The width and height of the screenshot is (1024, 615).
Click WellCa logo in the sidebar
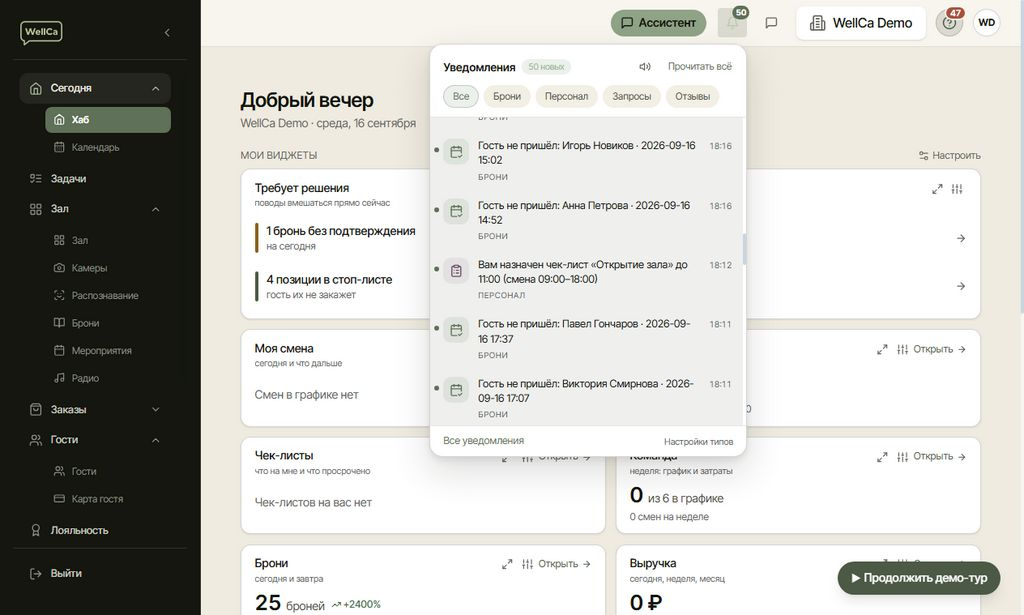point(41,32)
